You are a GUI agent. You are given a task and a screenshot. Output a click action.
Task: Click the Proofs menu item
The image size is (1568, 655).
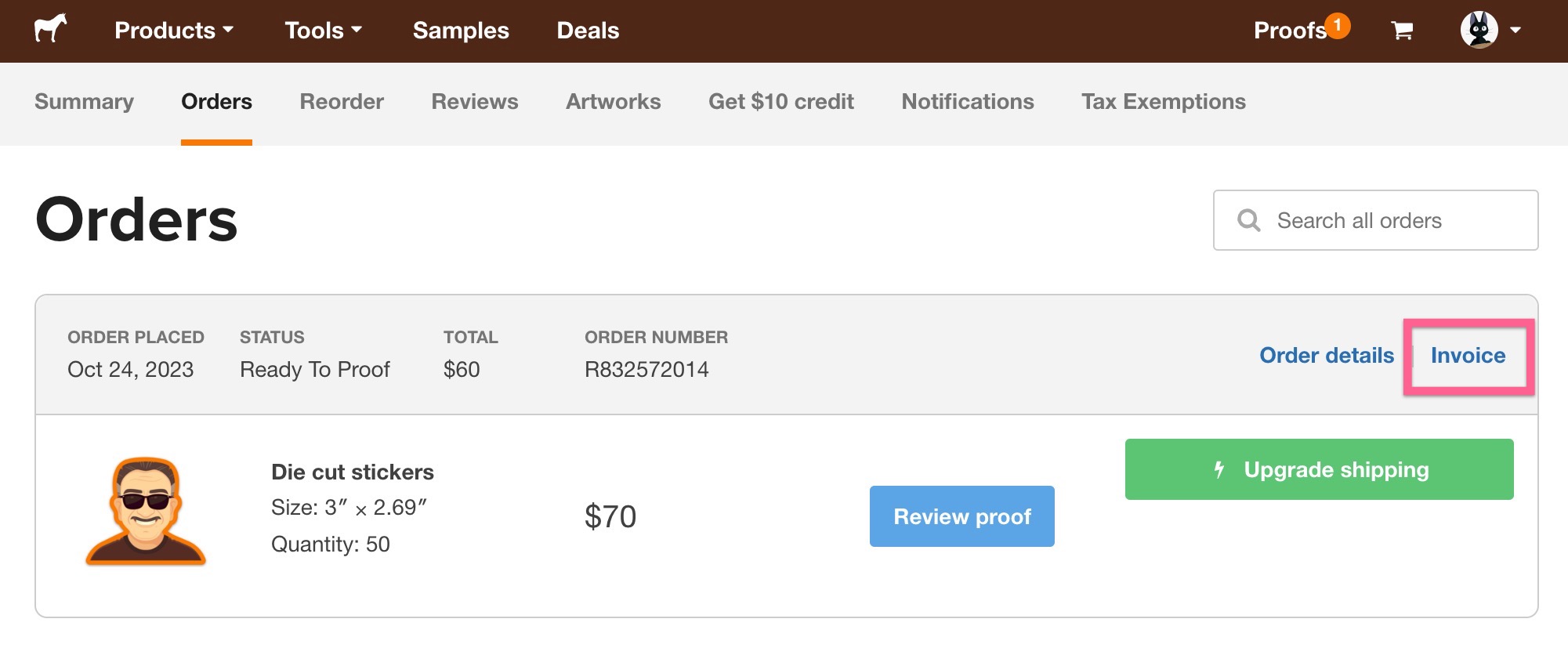[1288, 30]
